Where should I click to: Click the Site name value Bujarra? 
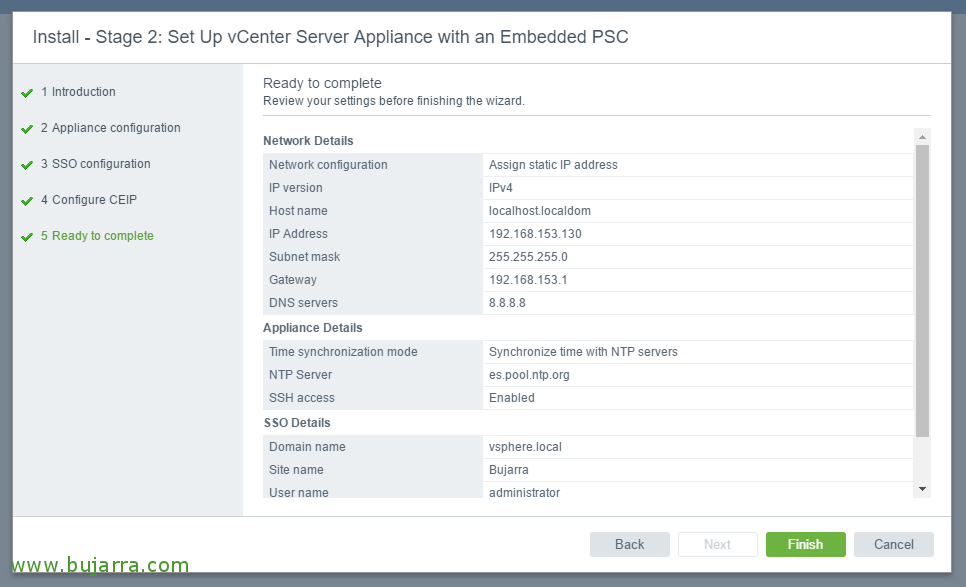coord(509,470)
